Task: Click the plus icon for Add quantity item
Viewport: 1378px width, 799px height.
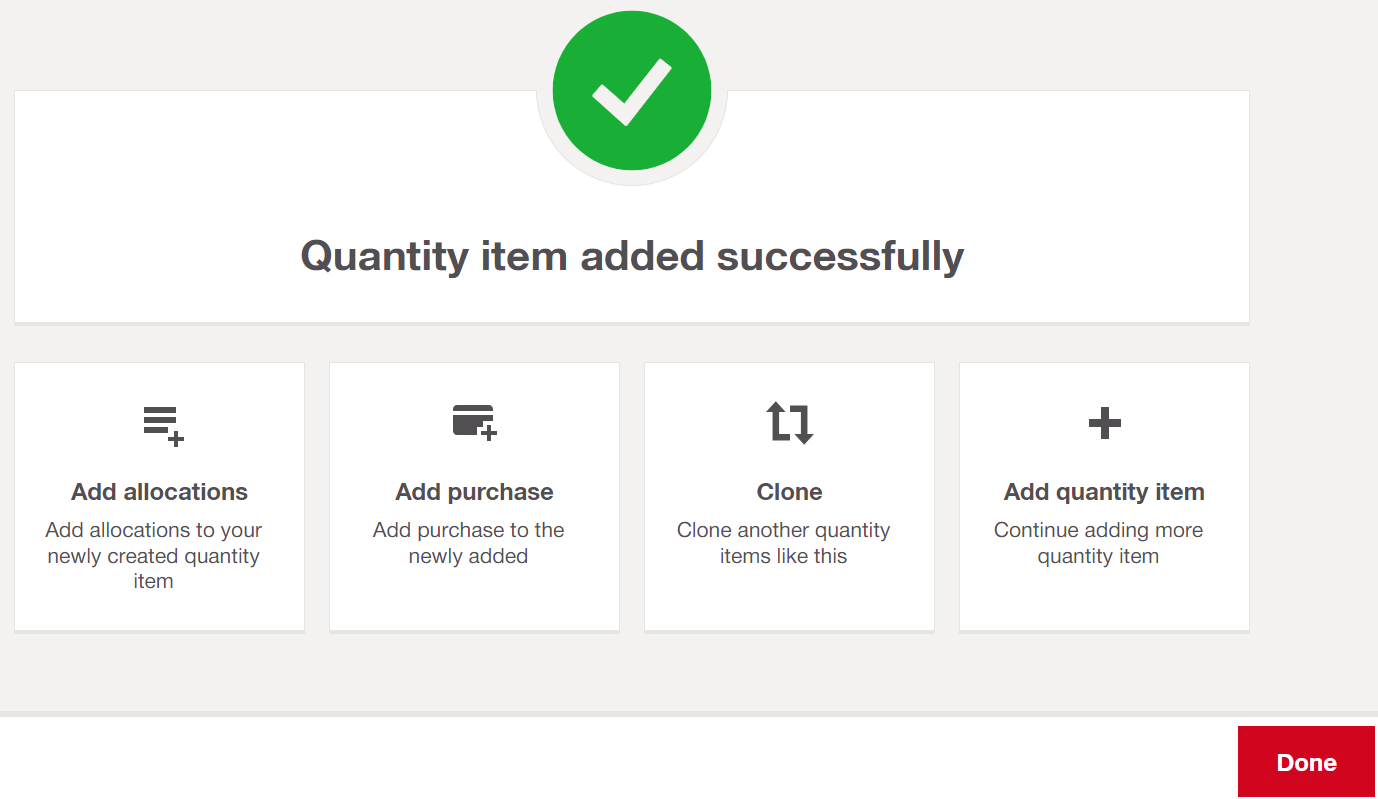Action: 1104,423
